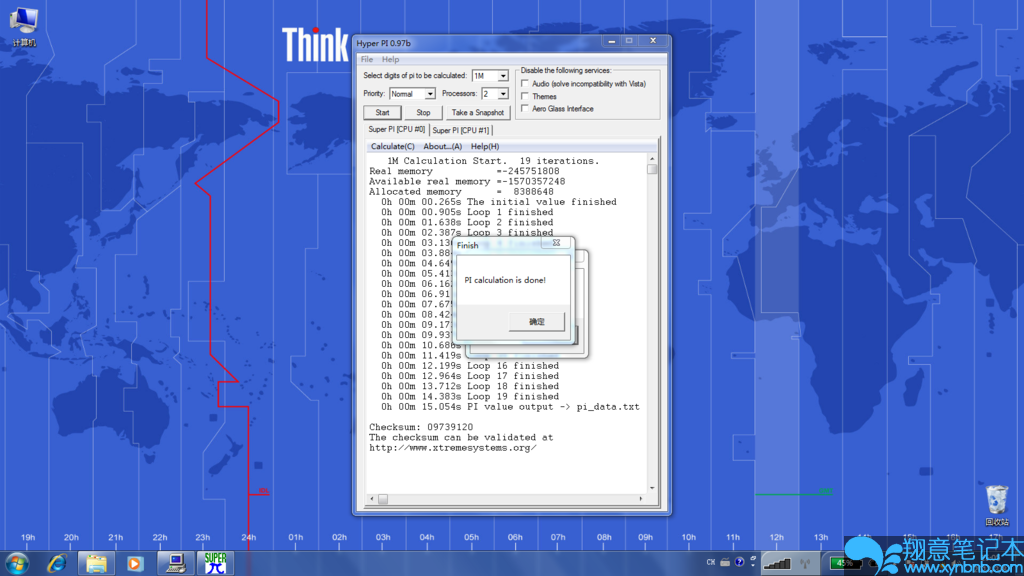Activate the Super PI taskbar icon
Viewport: 1024px width, 576px height.
tap(215, 563)
